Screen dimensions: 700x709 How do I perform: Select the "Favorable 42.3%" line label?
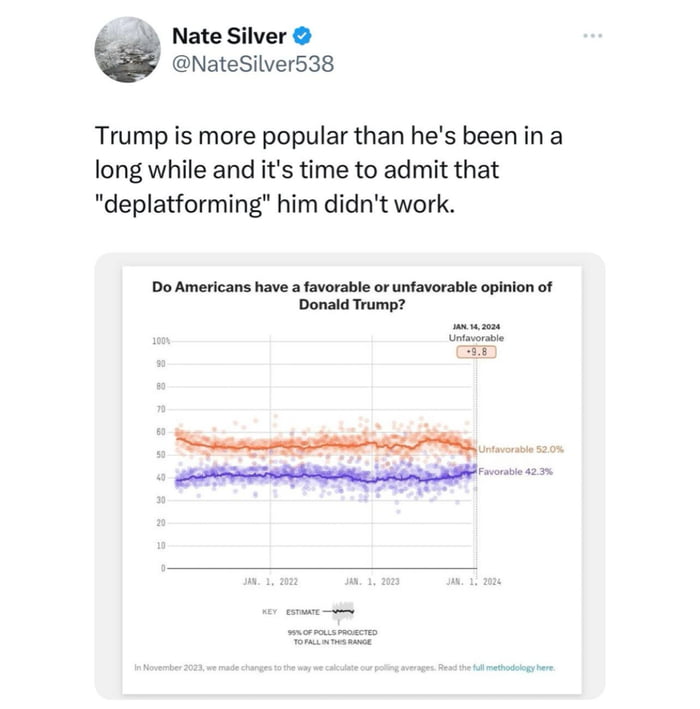click(x=515, y=471)
